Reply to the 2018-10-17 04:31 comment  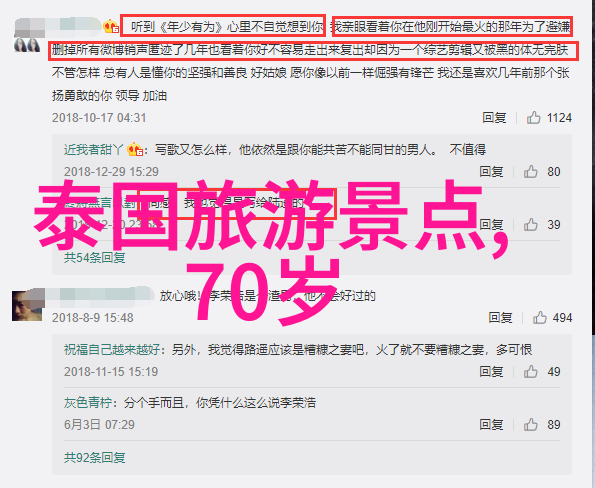point(494,118)
